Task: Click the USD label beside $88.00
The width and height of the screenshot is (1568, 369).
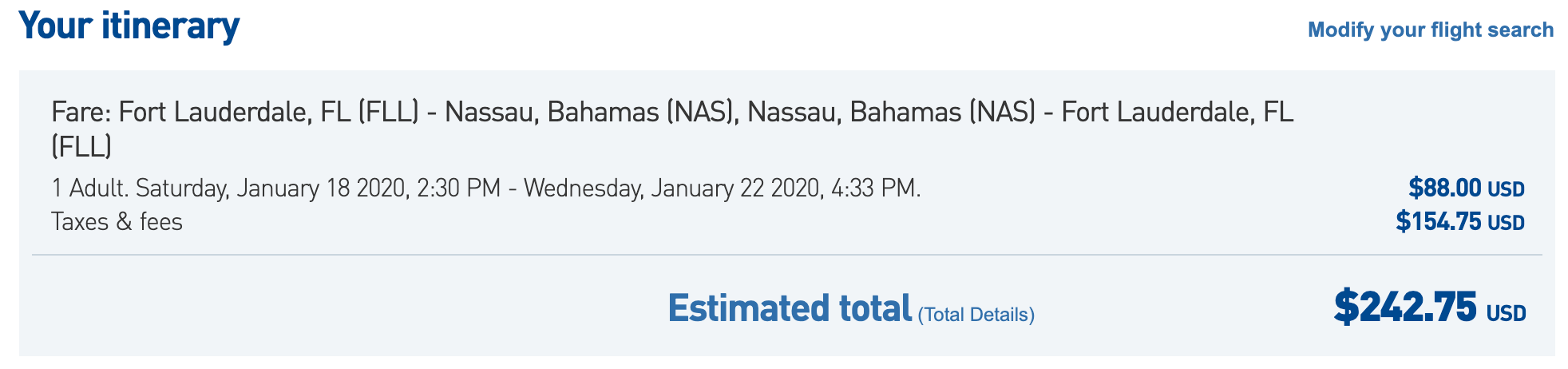Action: 1506,190
